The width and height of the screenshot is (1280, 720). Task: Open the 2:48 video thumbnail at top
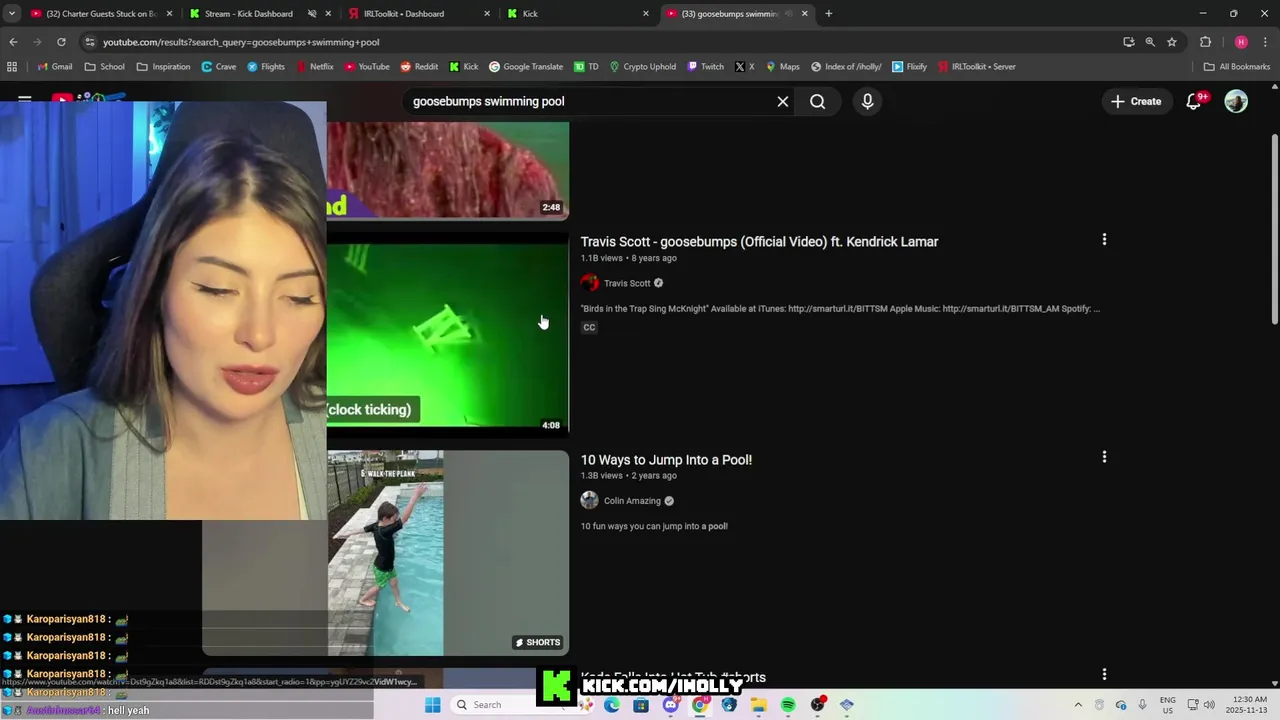point(448,170)
